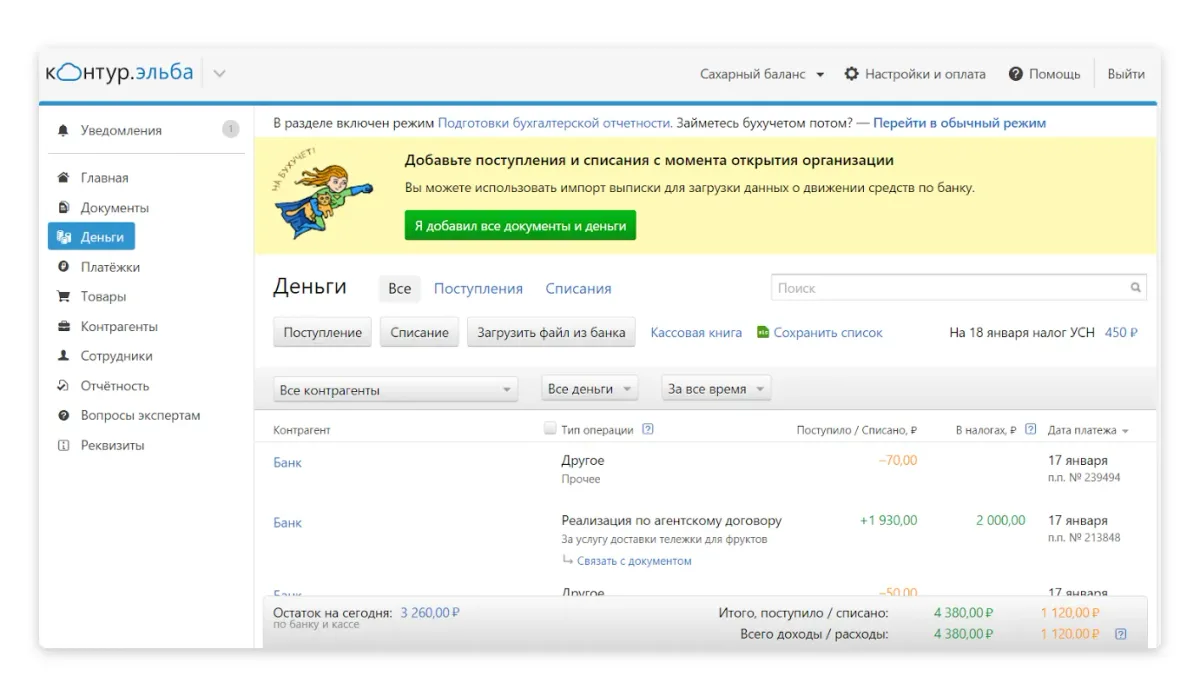
Task: Expand the Сахарный баланс organization menu
Action: pyautogui.click(x=762, y=74)
